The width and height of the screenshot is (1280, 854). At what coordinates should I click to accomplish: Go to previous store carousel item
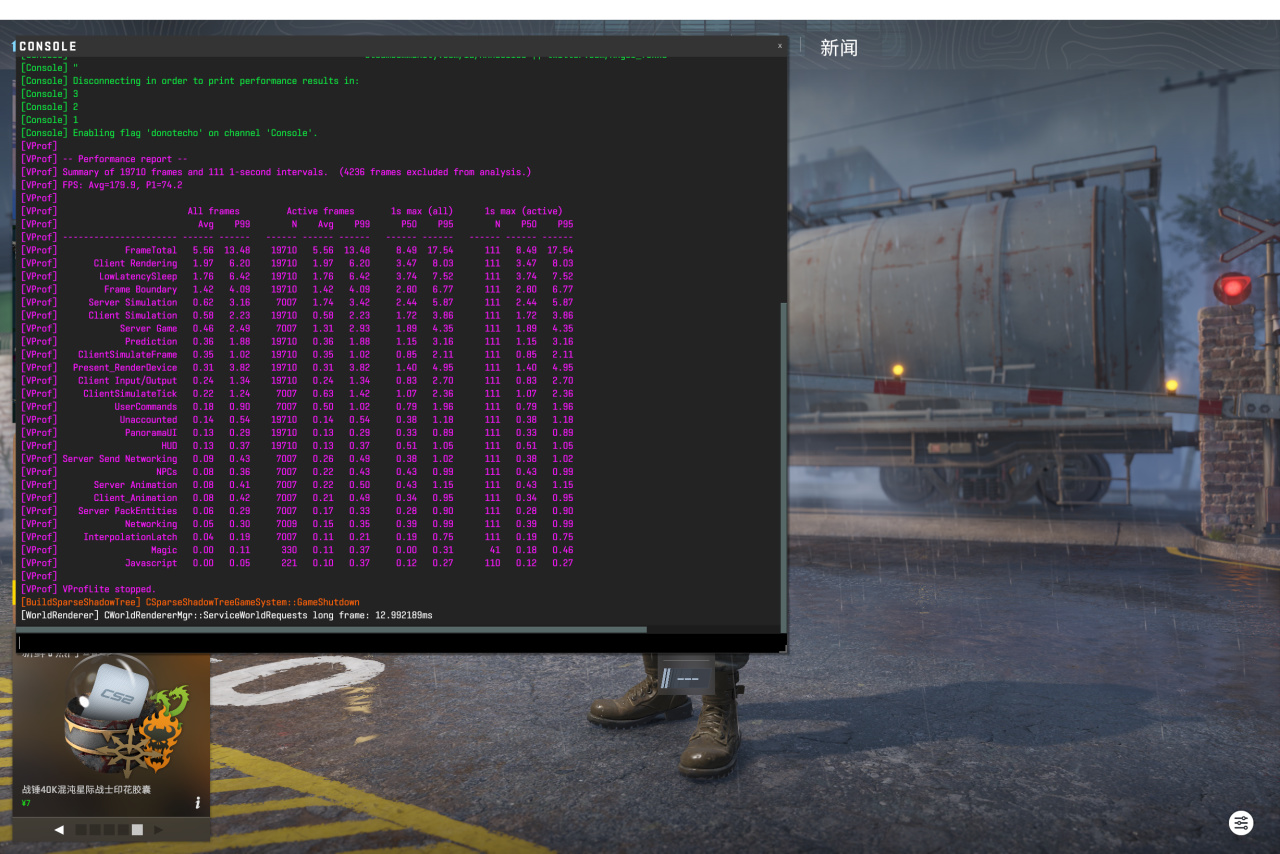click(x=59, y=829)
